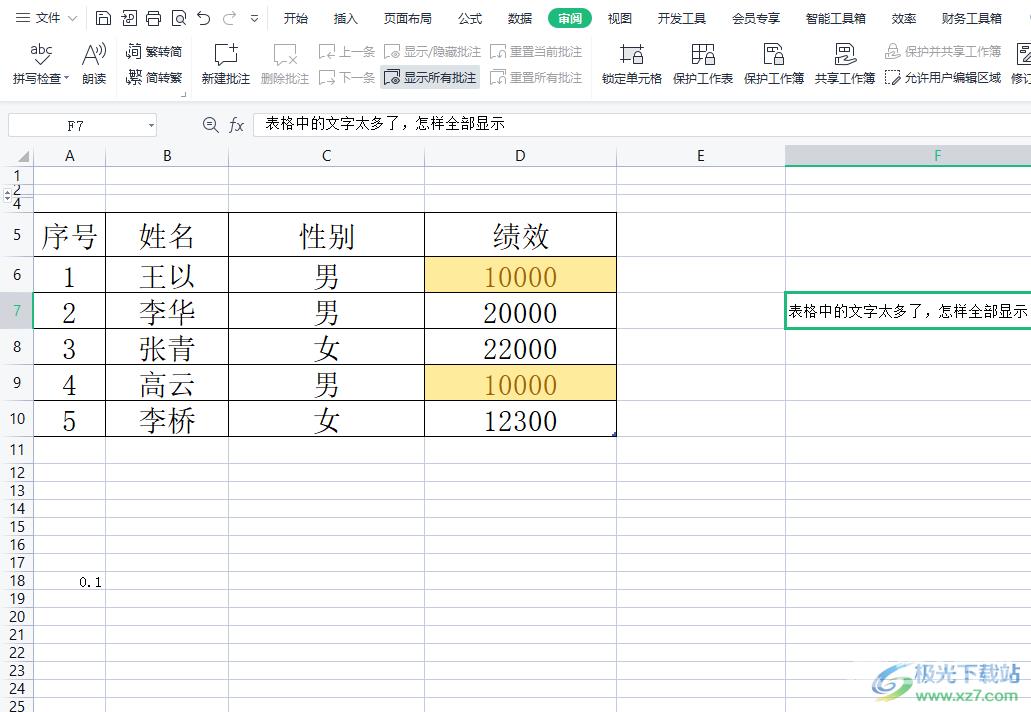Click the Undo arrow icon
This screenshot has width=1031, height=712.
(204, 18)
